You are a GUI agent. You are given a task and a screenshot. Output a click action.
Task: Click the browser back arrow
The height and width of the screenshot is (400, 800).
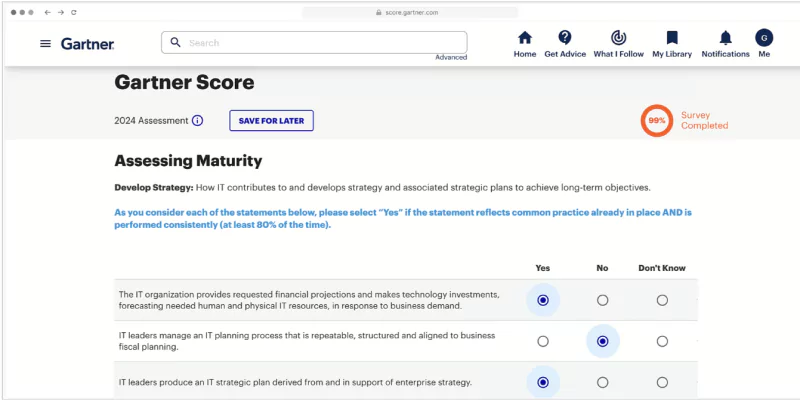pos(46,12)
